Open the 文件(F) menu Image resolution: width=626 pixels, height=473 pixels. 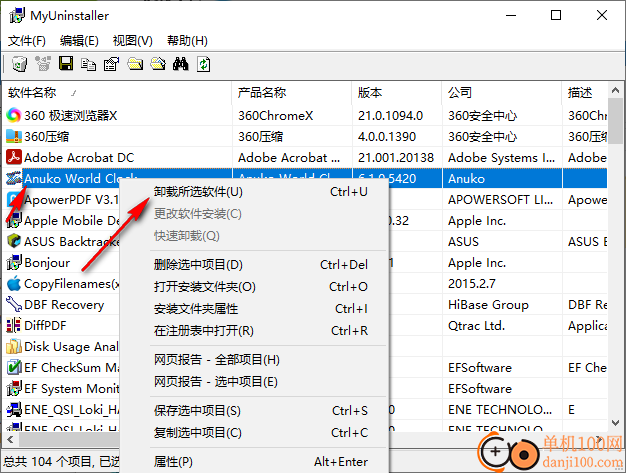click(27, 41)
